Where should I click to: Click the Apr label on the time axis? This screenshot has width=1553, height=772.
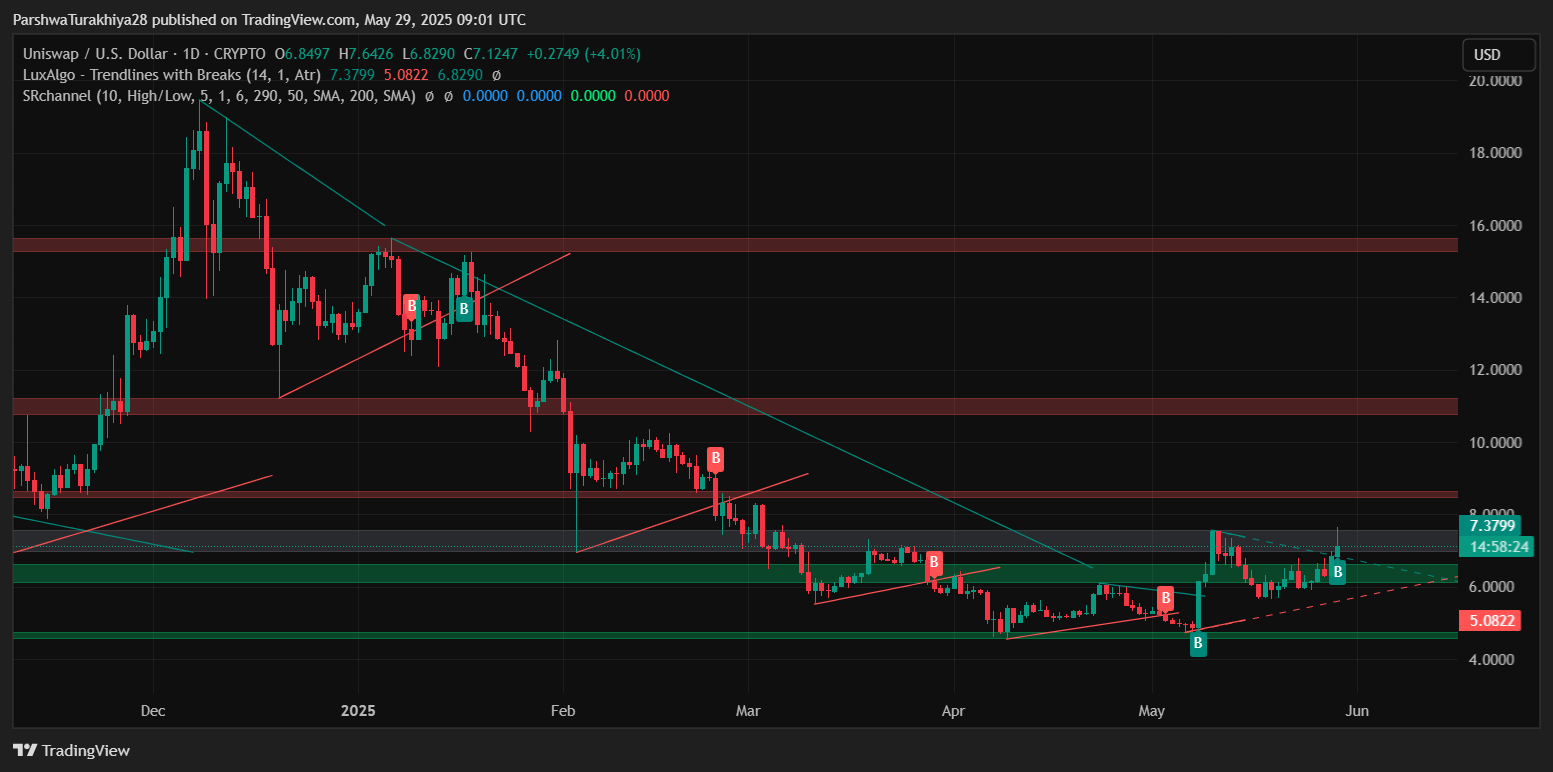[954, 711]
